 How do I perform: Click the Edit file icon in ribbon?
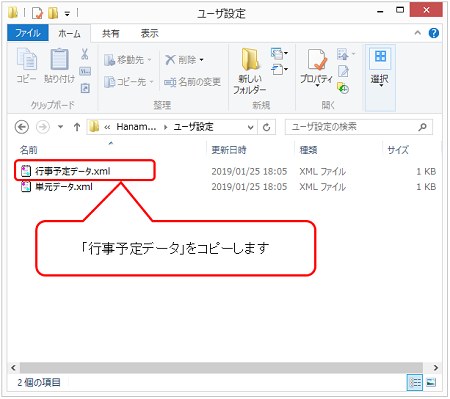[343, 71]
